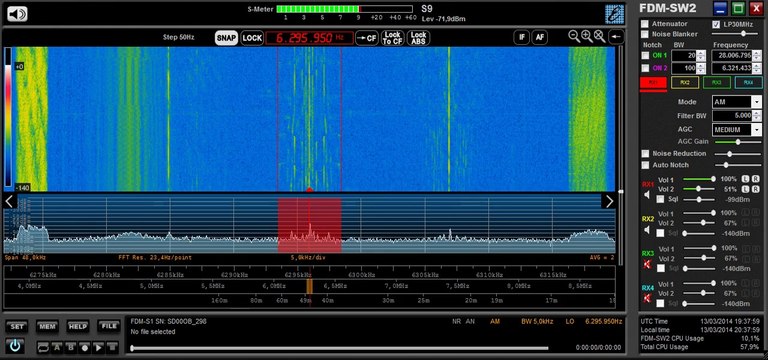Viewport: 768px width, 360px height.
Task: Zoom in the spectrum view
Action: click(586, 35)
